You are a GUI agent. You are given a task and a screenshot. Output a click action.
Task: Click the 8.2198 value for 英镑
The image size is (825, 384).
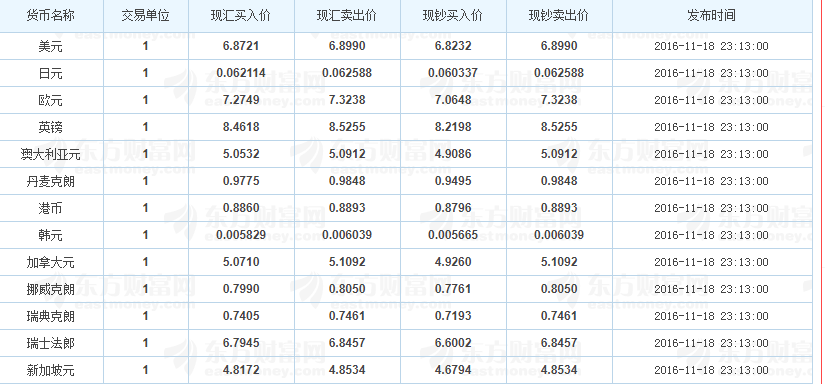(453, 127)
